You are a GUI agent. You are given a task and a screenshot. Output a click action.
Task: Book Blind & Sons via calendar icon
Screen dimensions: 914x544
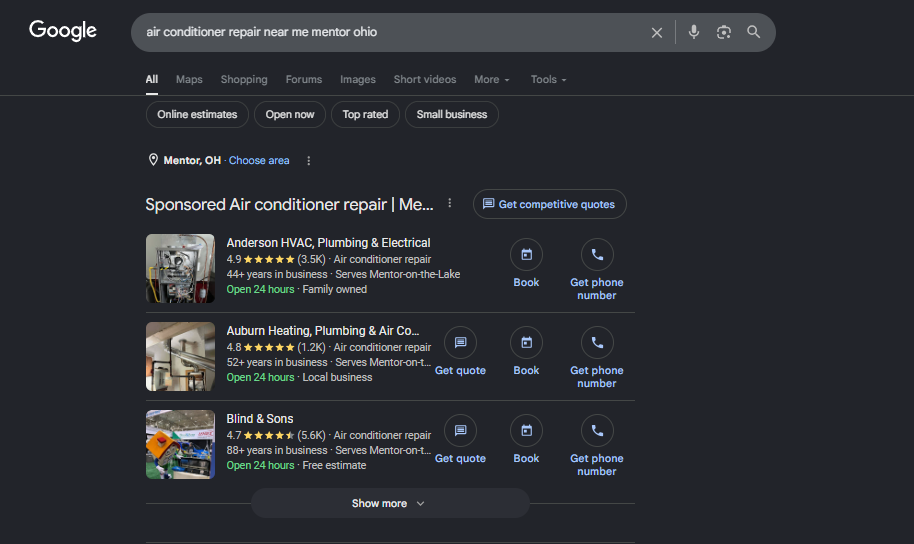coord(526,430)
